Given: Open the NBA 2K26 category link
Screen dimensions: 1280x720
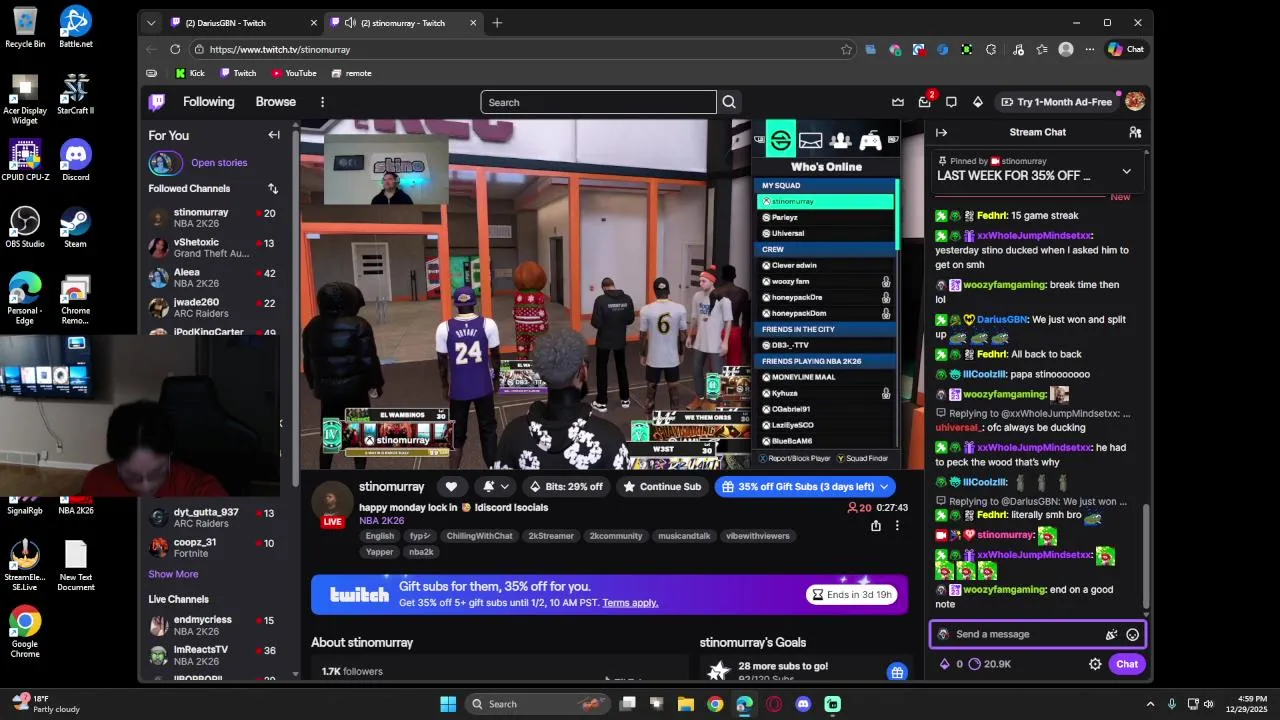Looking at the screenshot, I should pyautogui.click(x=382, y=521).
